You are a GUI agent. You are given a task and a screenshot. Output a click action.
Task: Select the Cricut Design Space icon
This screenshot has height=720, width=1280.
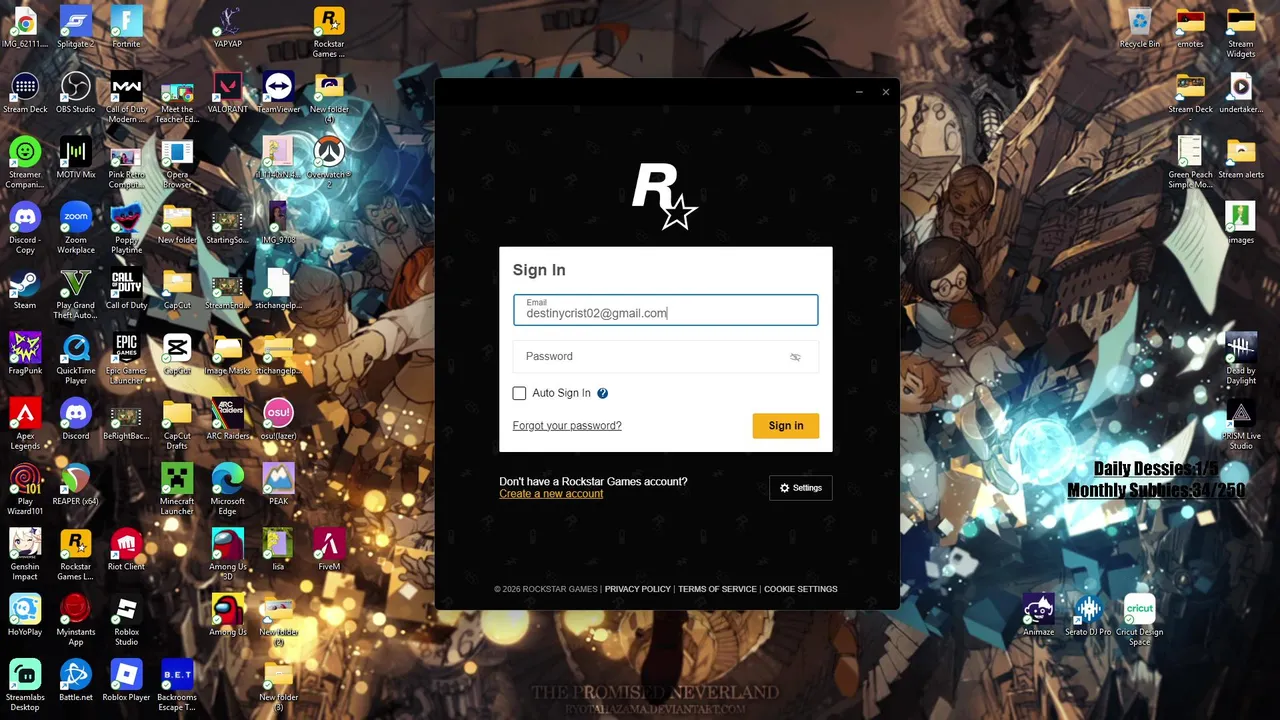coord(1140,620)
